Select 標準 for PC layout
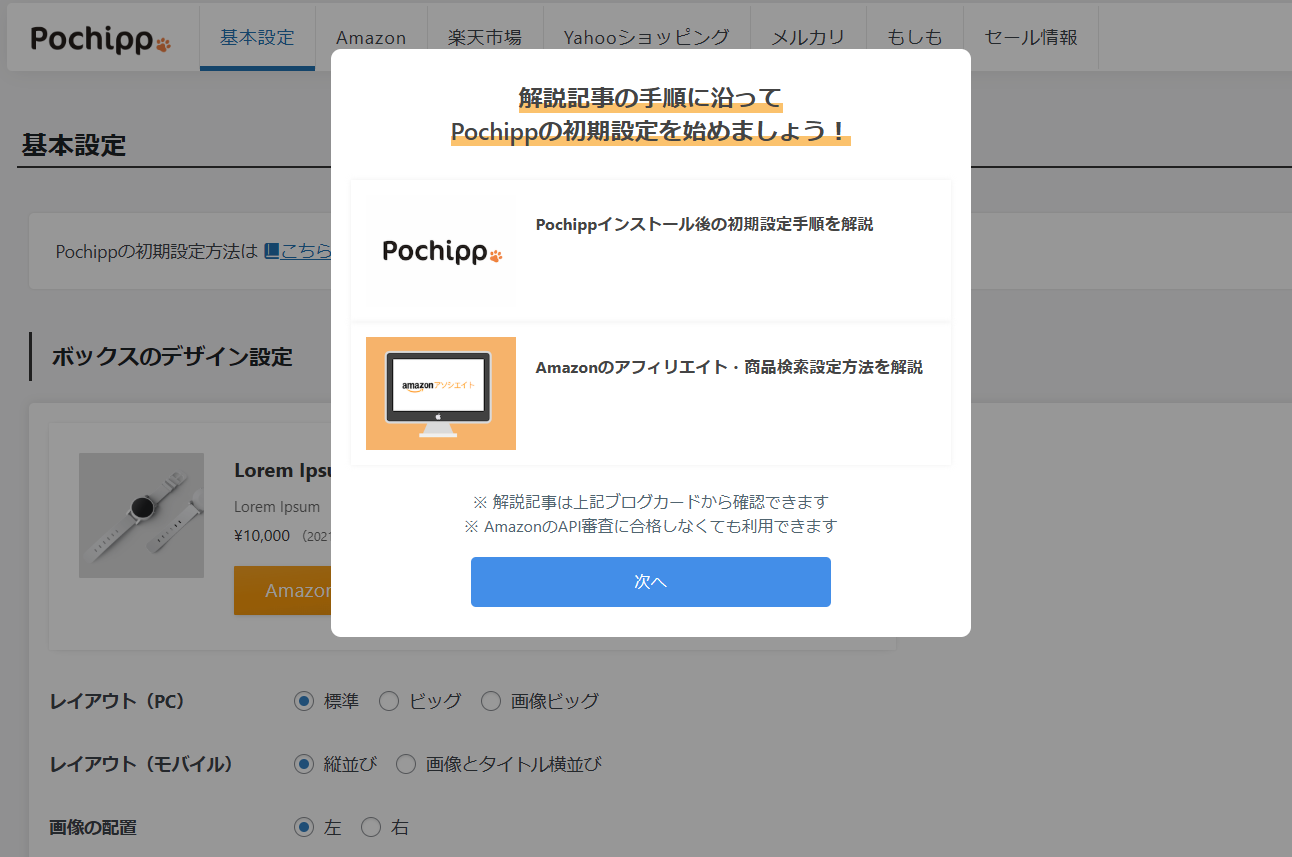The height and width of the screenshot is (857, 1292). pos(304,701)
